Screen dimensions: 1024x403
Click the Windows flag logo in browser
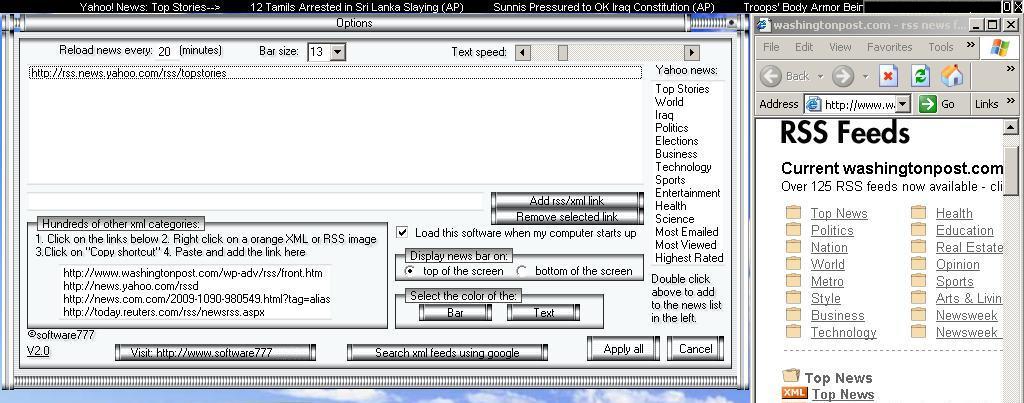[x=999, y=47]
